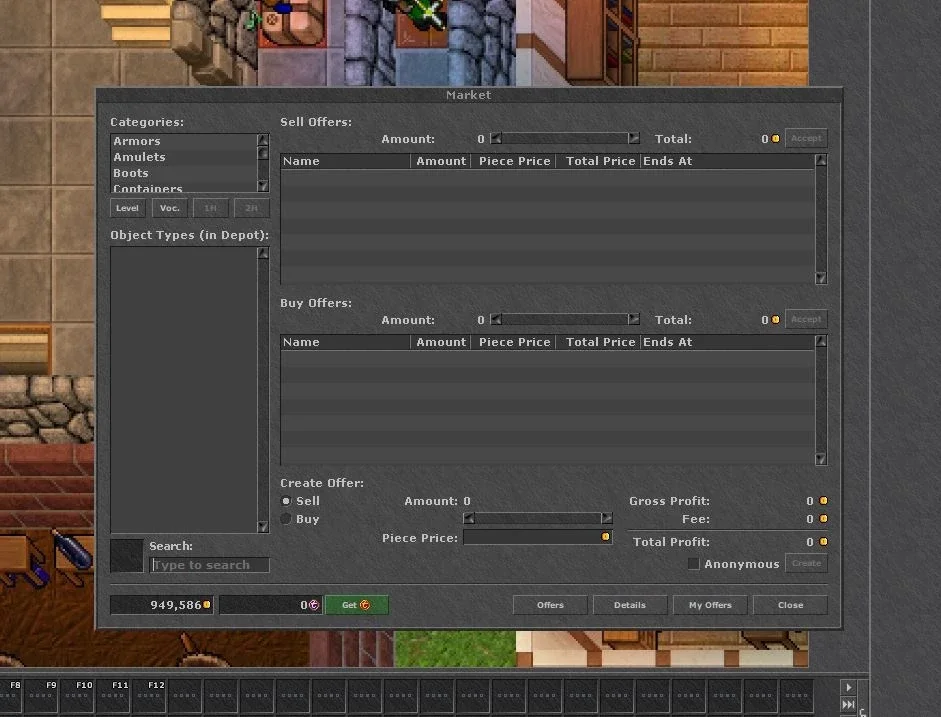The width and height of the screenshot is (941, 717).
Task: Click the F8 hotkey slot
Action: 12,695
